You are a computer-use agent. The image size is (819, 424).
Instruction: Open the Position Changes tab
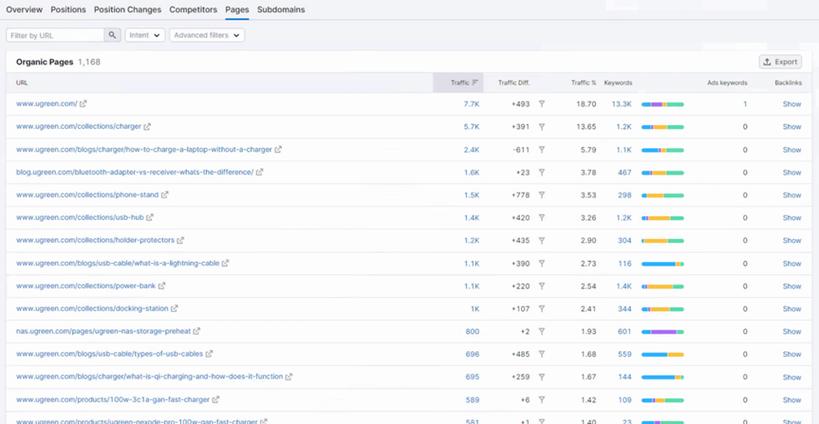(x=127, y=9)
